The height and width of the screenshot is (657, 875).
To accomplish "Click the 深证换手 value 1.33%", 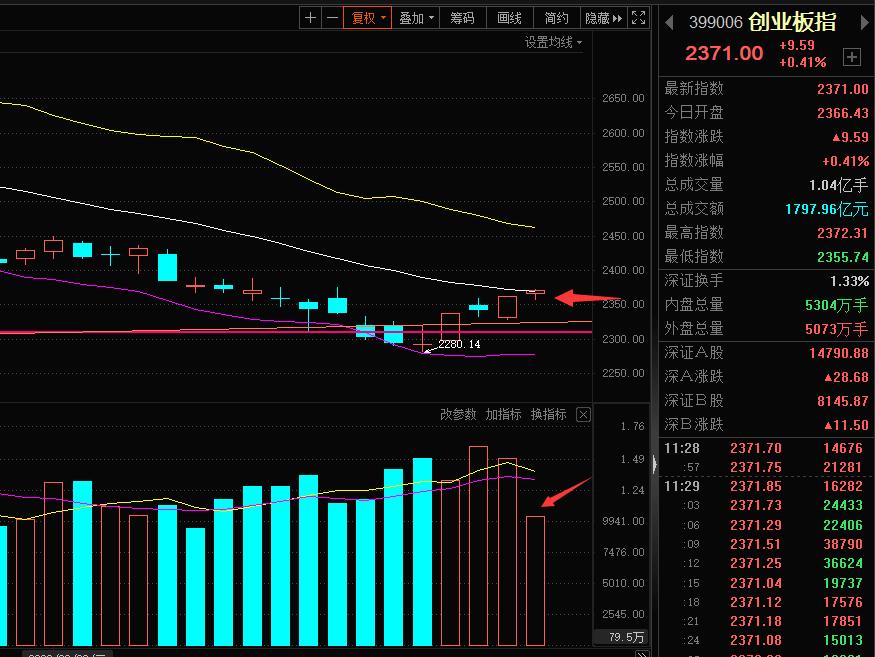I will tap(849, 281).
